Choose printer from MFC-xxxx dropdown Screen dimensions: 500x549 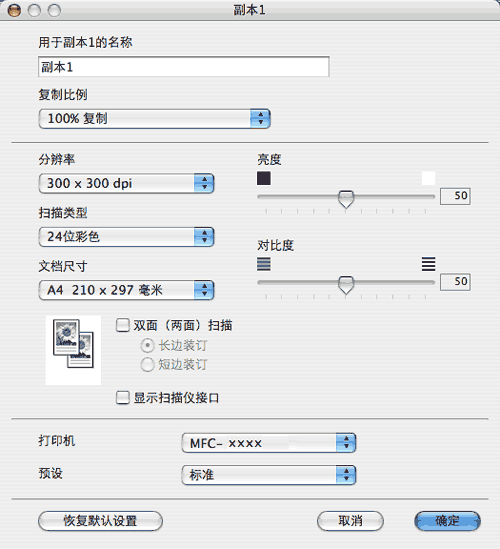coord(269,443)
